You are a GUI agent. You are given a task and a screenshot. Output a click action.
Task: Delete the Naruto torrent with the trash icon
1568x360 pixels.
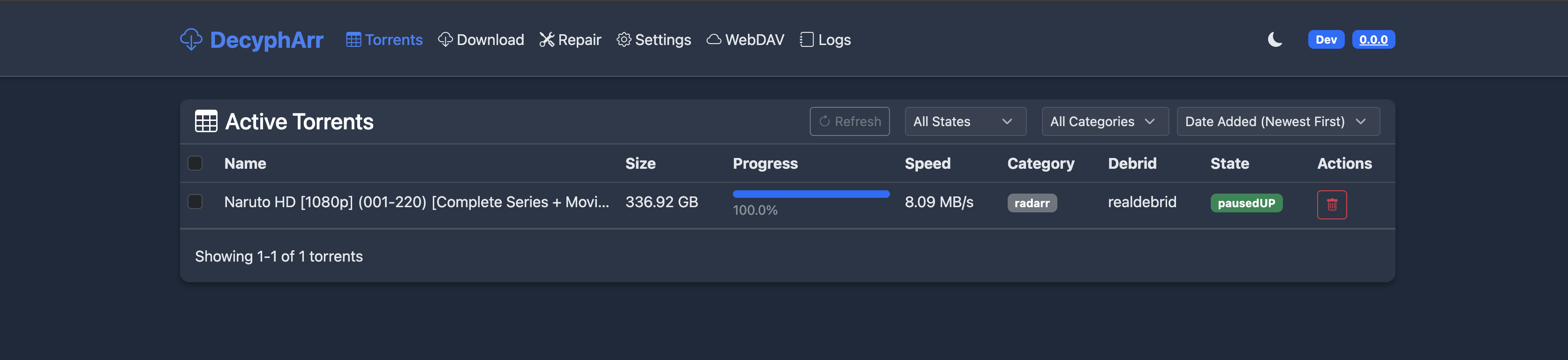pyautogui.click(x=1332, y=205)
